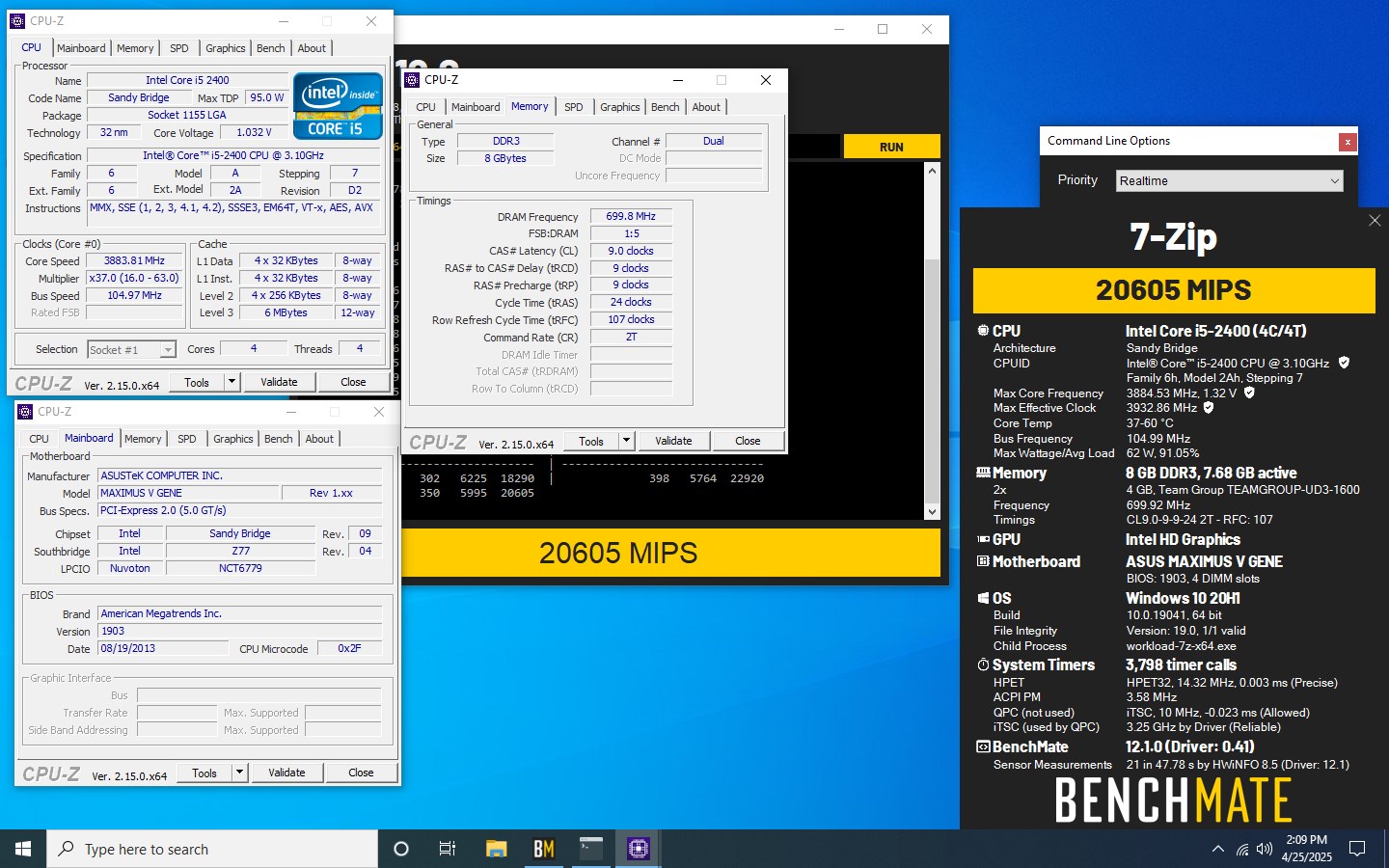Open Graphics tab in the Memory CPU-Z window
This screenshot has width=1389, height=868.
click(620, 107)
